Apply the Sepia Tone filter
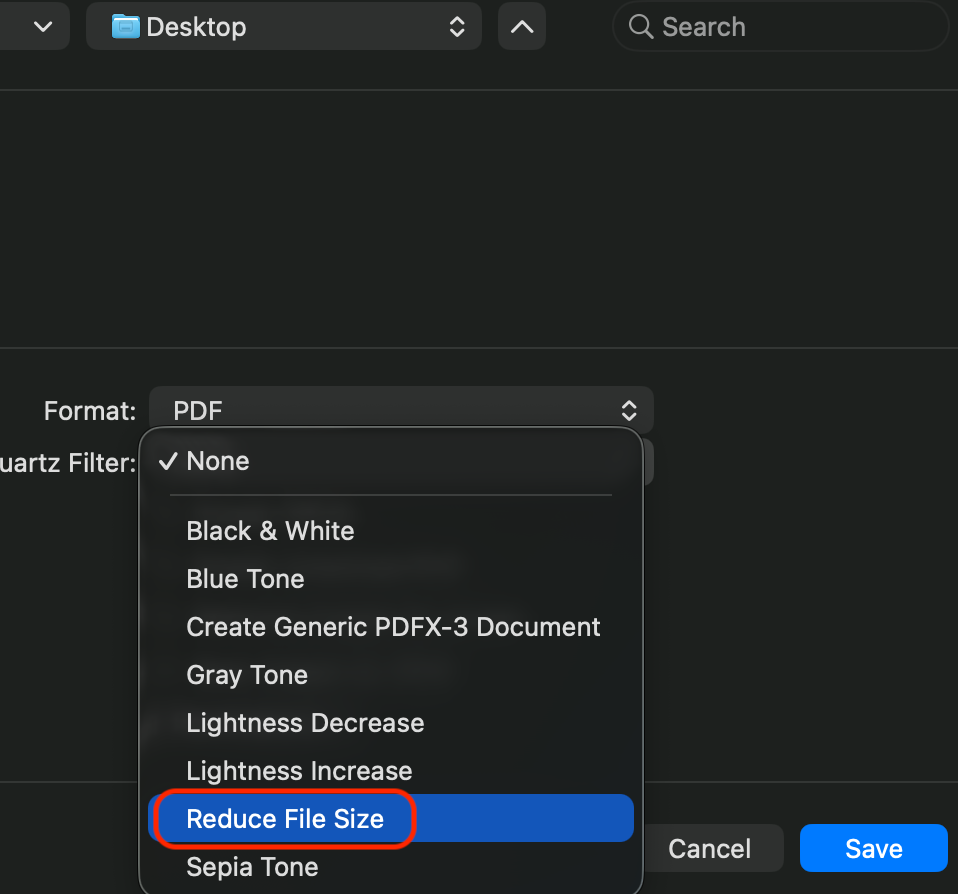Image resolution: width=958 pixels, height=894 pixels. coord(252,867)
